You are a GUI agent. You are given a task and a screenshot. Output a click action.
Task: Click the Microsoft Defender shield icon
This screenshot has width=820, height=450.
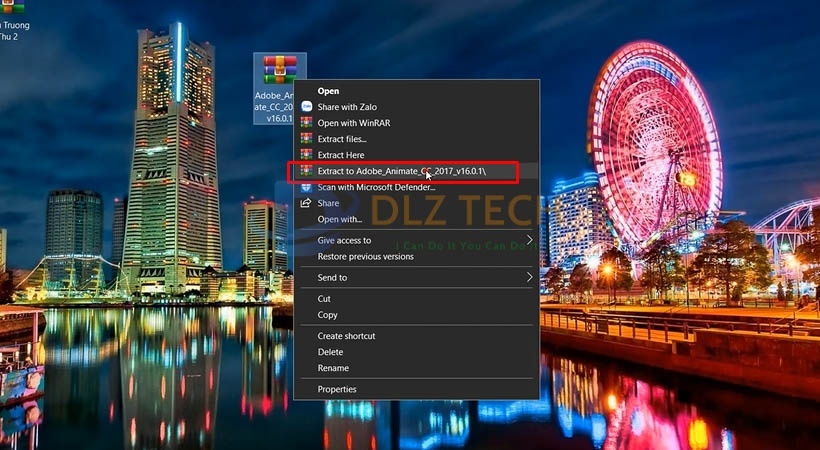pos(307,187)
